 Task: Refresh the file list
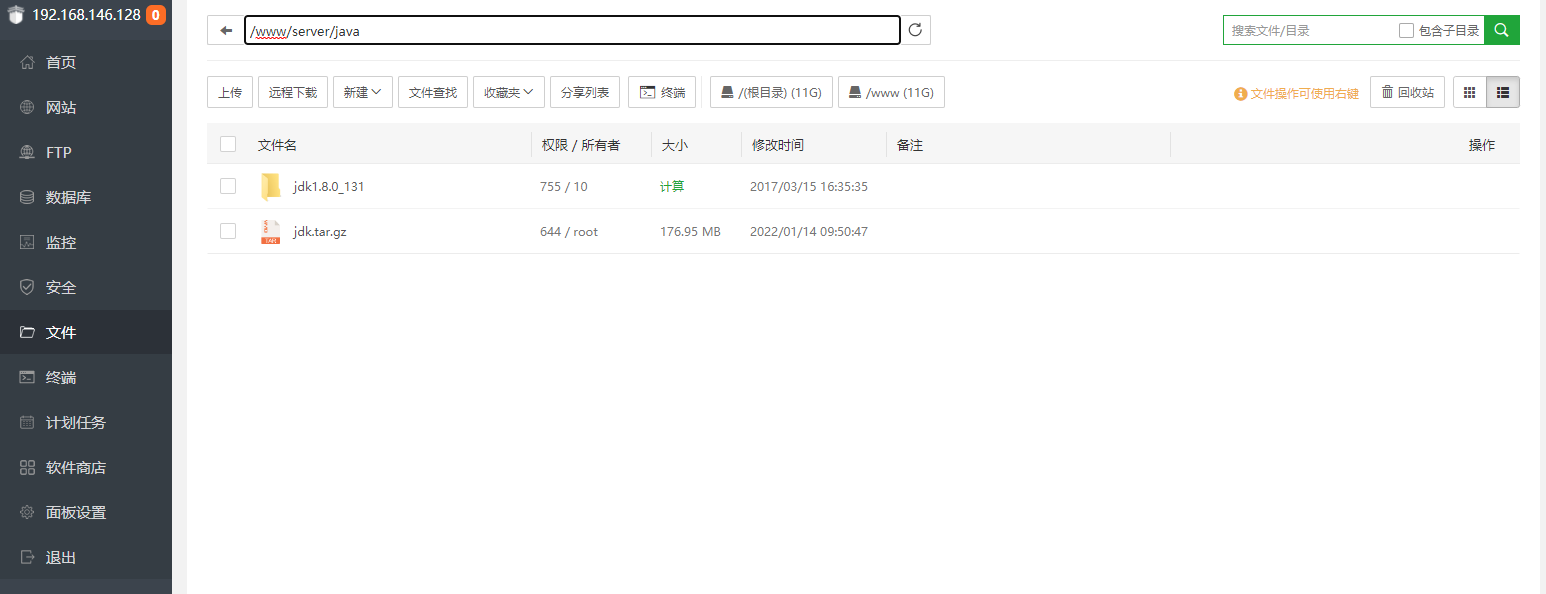[915, 31]
